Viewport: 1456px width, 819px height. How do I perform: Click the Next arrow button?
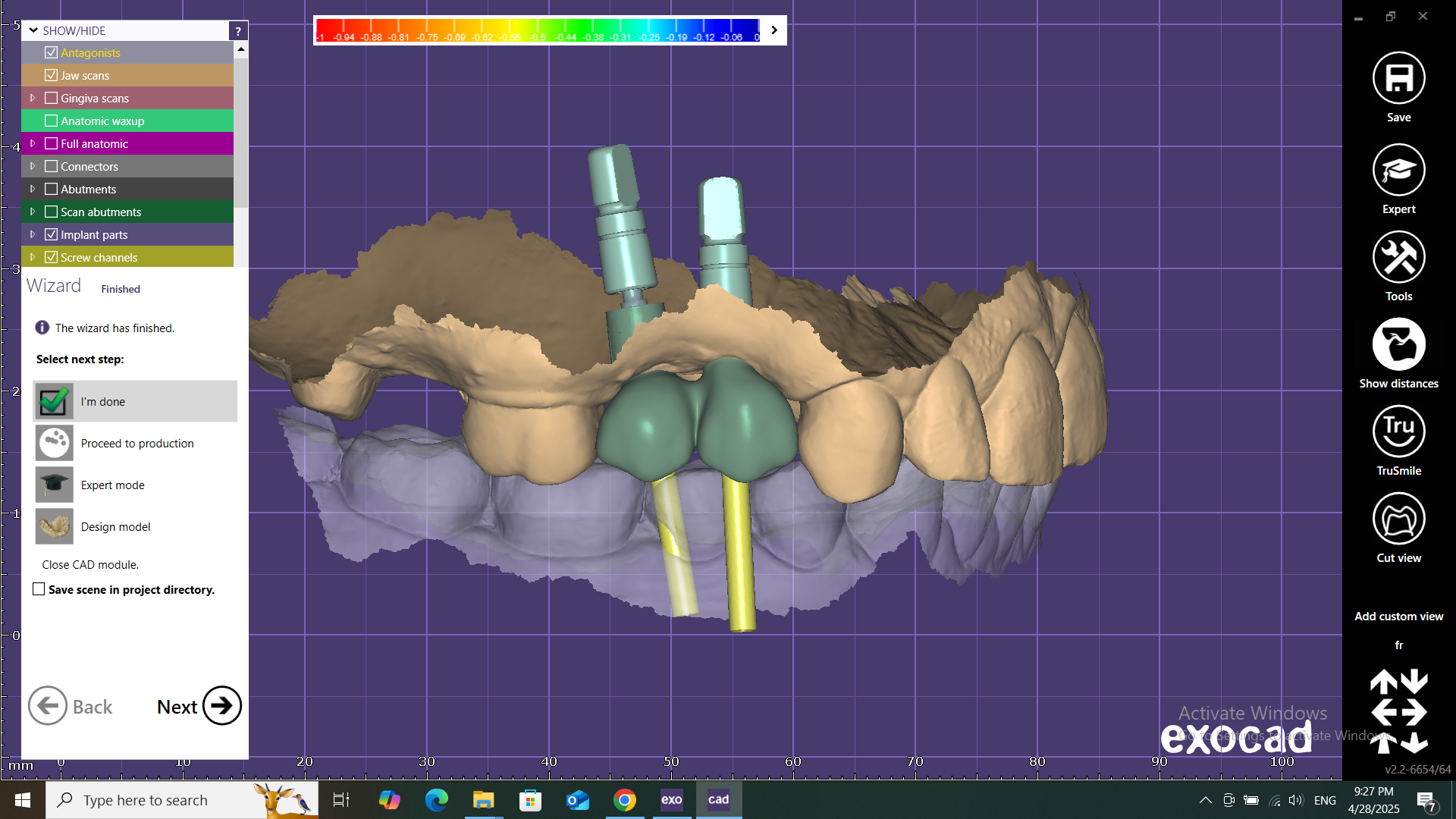pos(221,706)
